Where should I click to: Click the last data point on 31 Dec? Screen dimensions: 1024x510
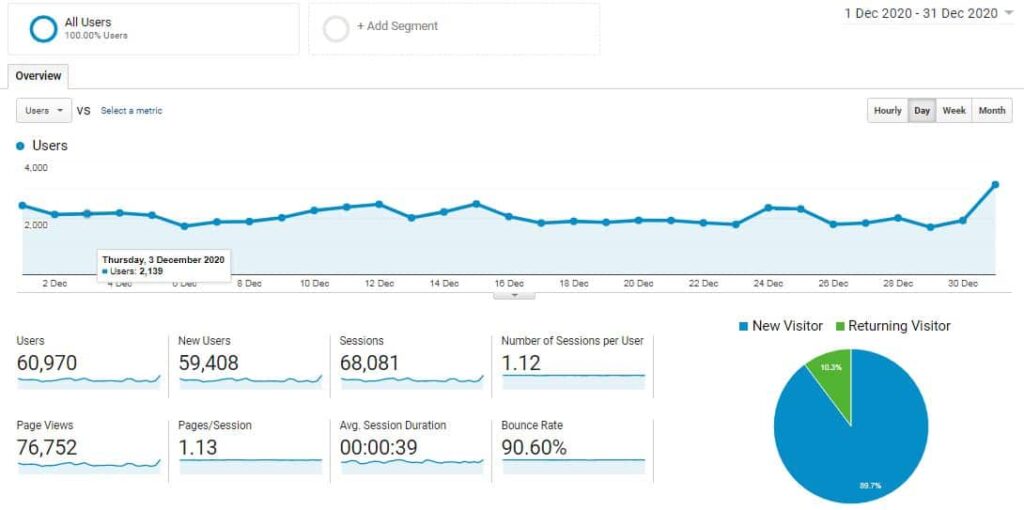(995, 185)
